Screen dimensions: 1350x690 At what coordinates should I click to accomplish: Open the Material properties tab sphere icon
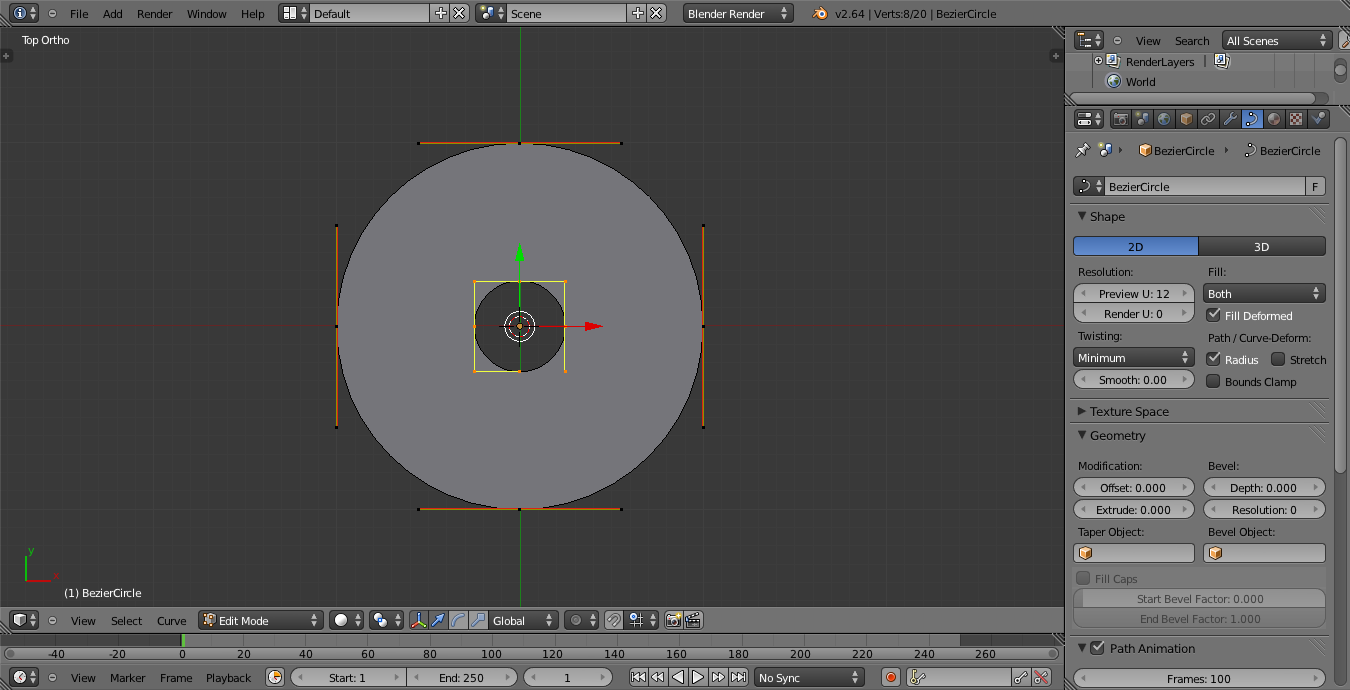(x=1275, y=119)
